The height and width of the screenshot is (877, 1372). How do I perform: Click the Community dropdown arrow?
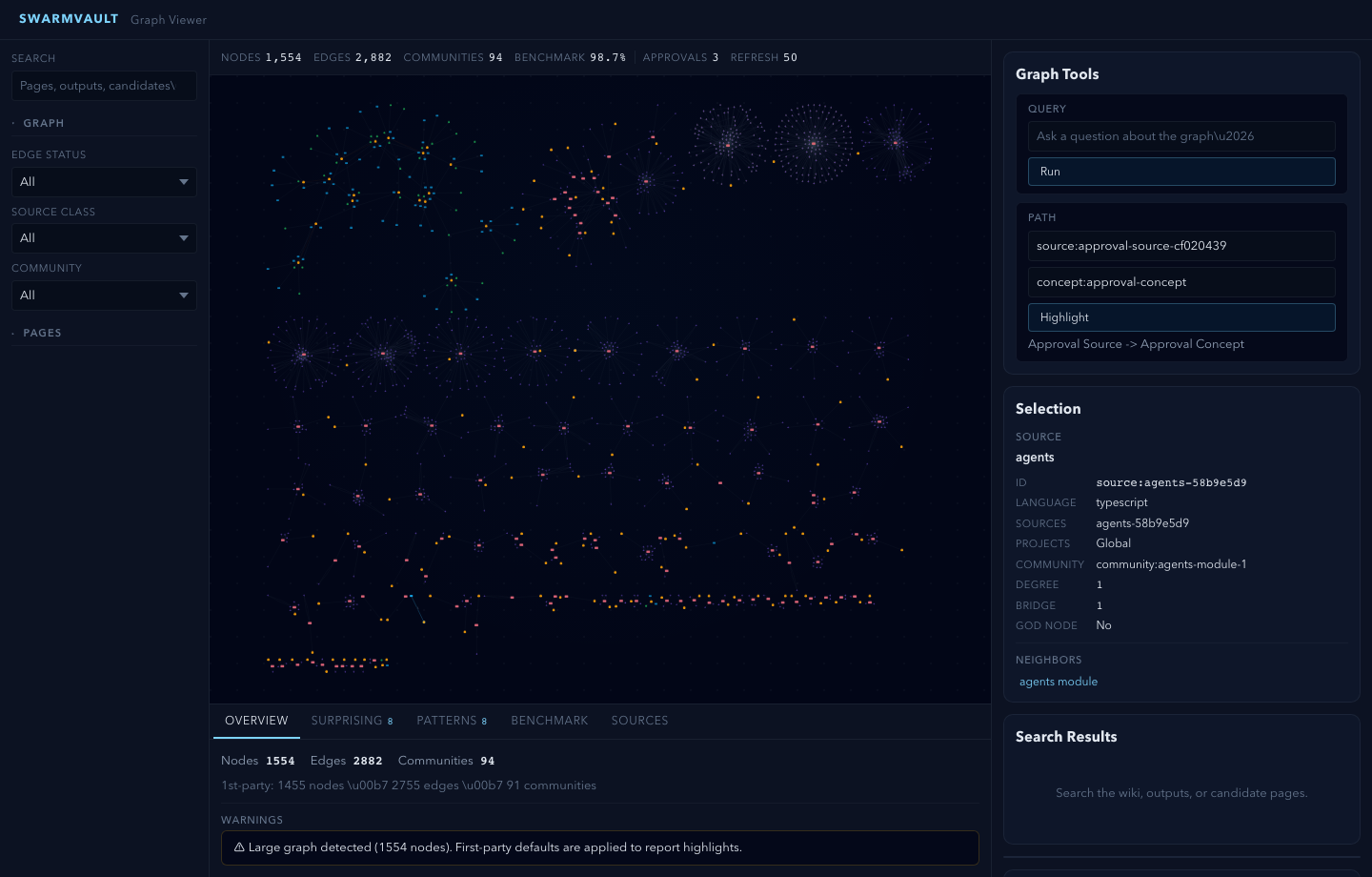coord(184,296)
